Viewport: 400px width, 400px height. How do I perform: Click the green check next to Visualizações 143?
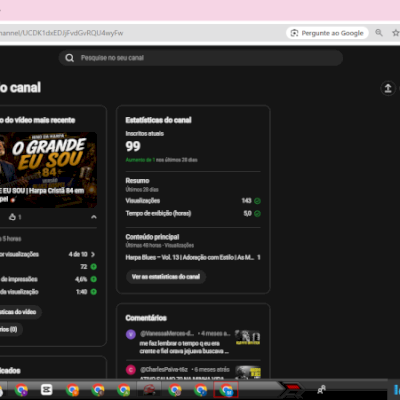[x=257, y=201]
